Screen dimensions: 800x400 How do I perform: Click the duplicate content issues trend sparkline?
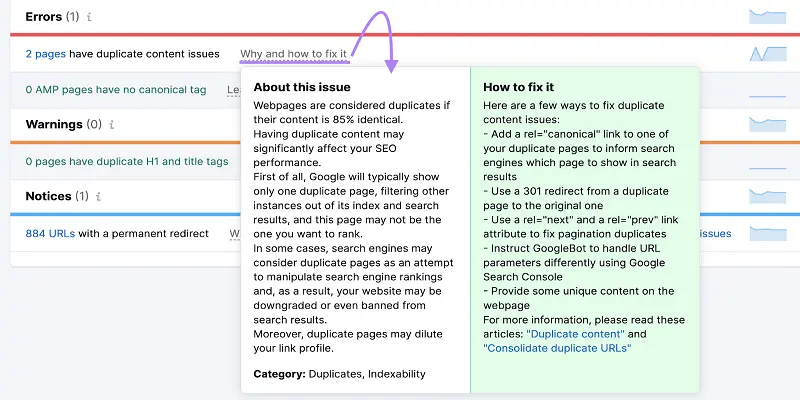pos(767,53)
